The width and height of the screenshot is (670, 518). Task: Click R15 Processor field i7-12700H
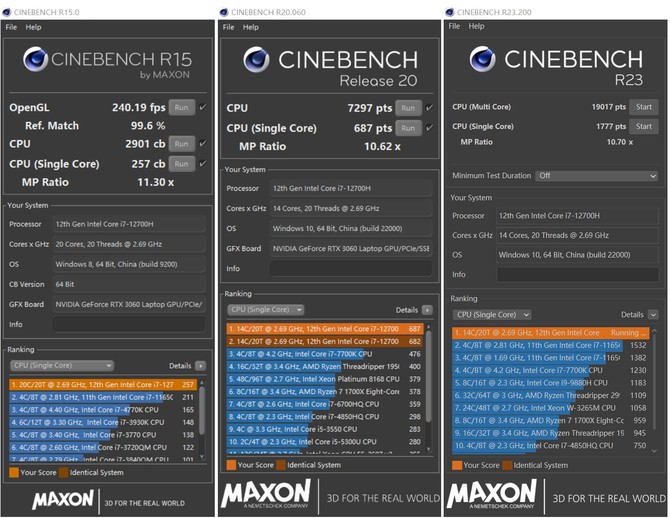(129, 224)
